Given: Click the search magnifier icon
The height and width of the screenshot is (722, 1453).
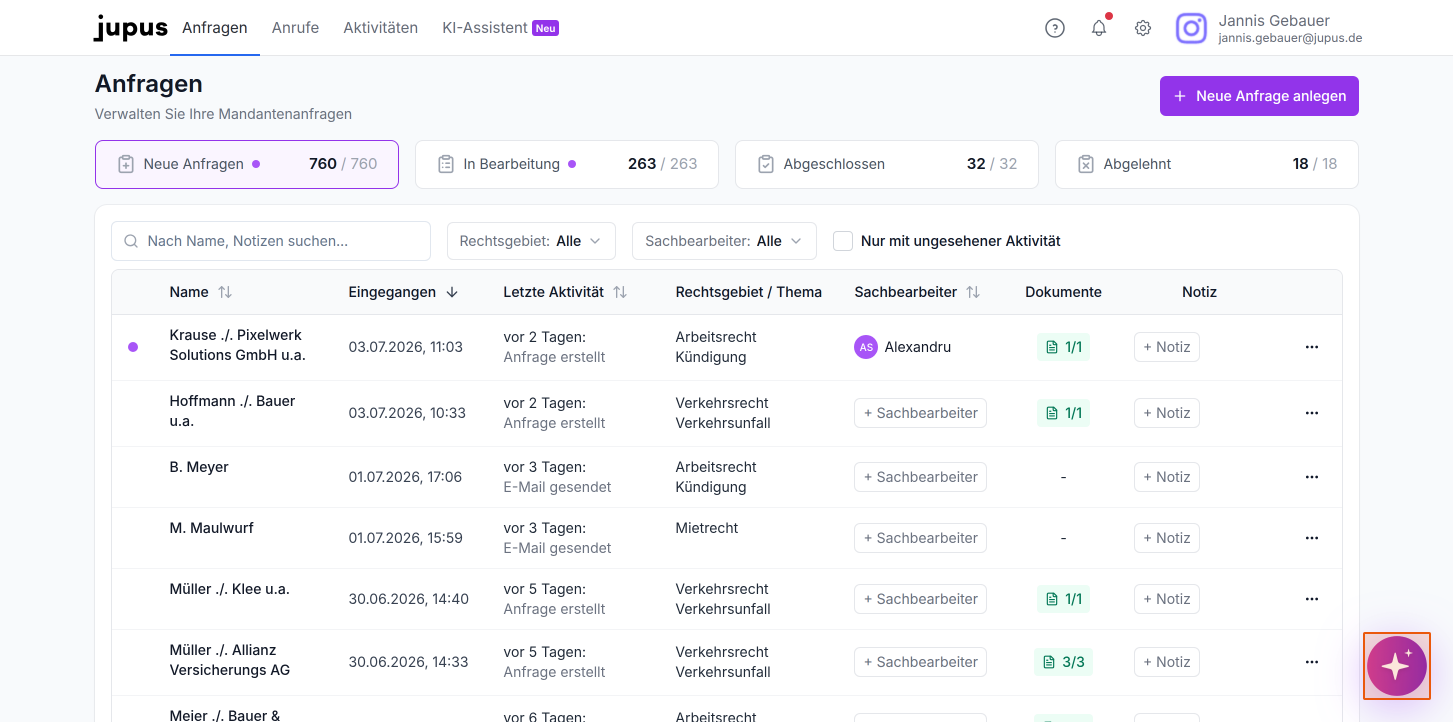Looking at the screenshot, I should click(131, 241).
